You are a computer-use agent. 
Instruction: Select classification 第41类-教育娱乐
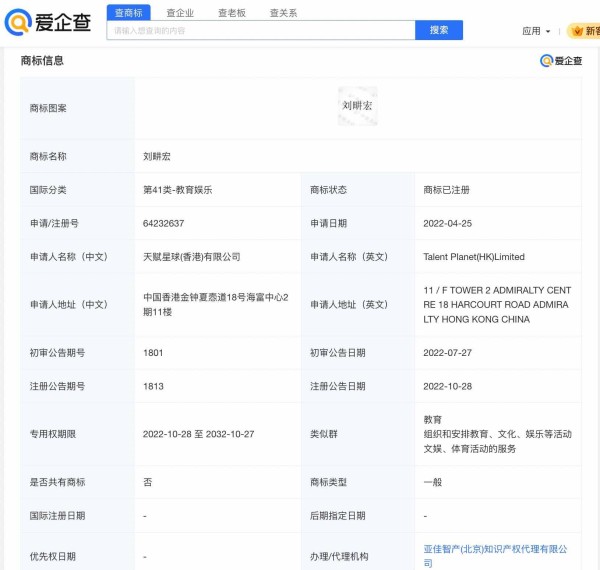178,190
